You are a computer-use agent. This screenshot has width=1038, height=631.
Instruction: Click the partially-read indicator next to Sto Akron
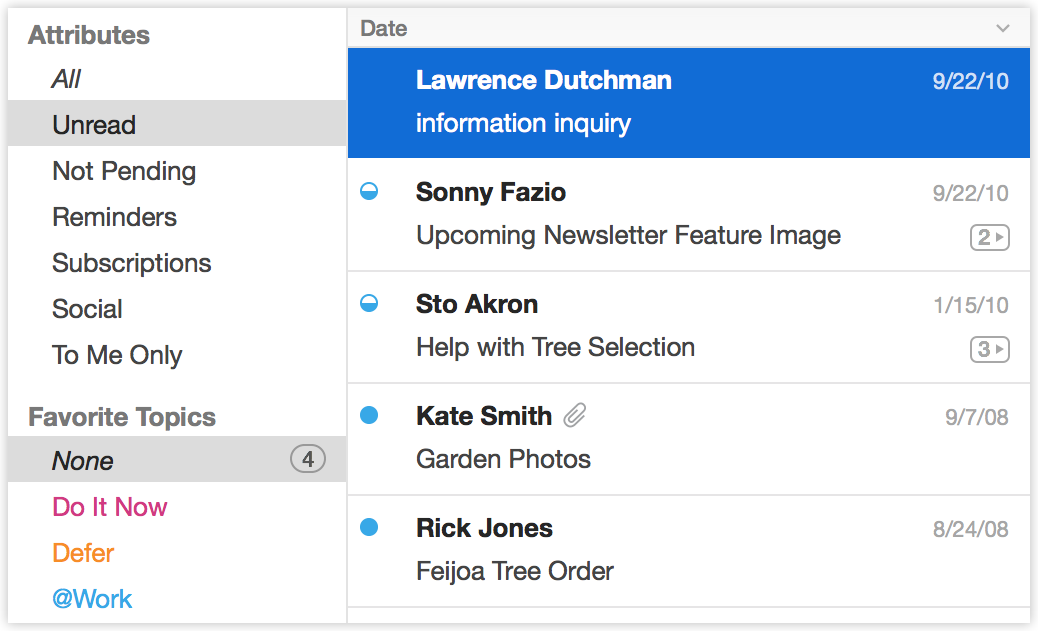coord(369,303)
